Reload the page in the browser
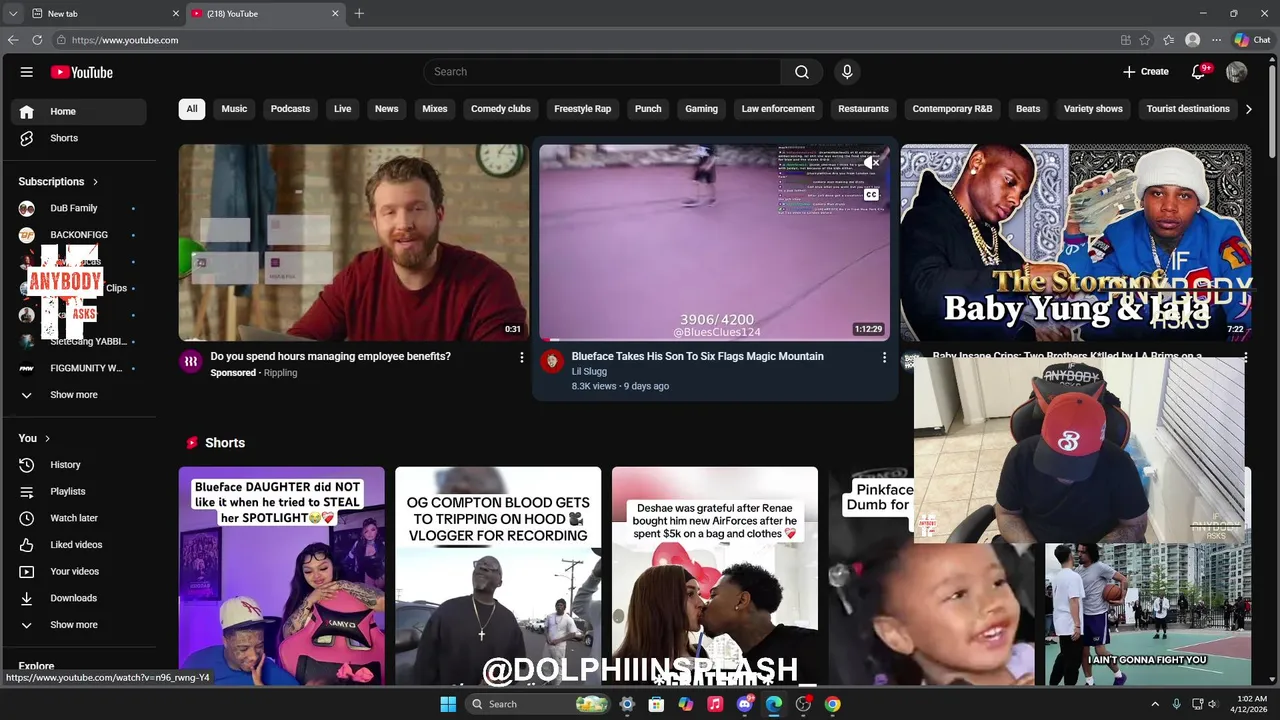1280x720 pixels. (37, 40)
